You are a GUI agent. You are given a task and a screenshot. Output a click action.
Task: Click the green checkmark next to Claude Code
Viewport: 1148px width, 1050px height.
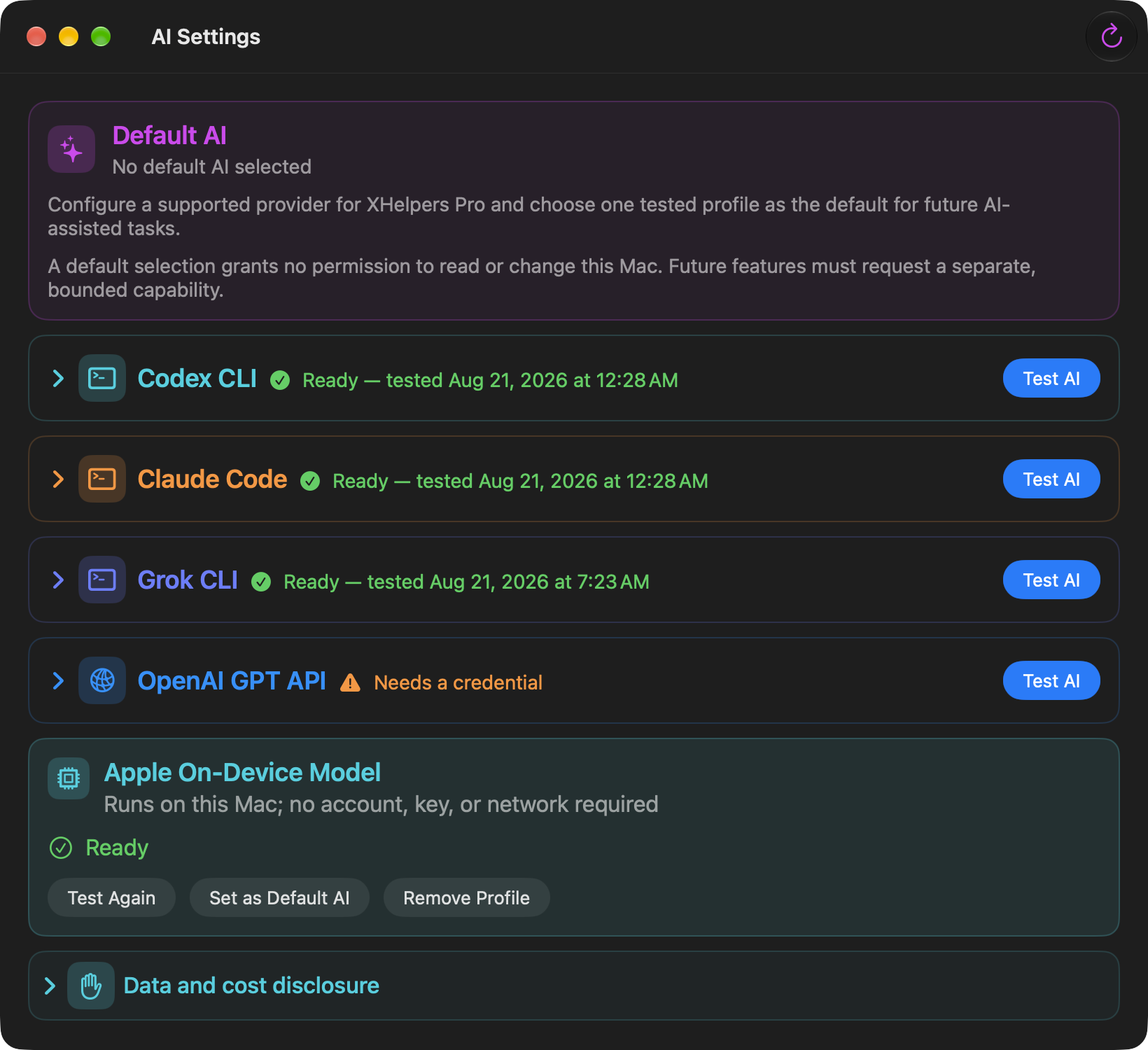(310, 481)
